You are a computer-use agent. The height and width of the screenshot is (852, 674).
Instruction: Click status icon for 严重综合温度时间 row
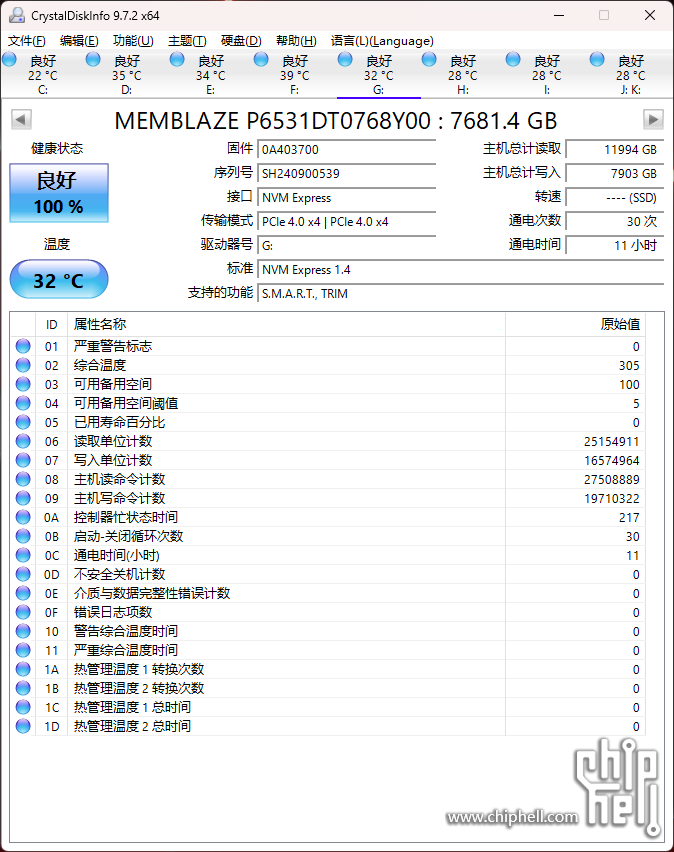[x=23, y=650]
